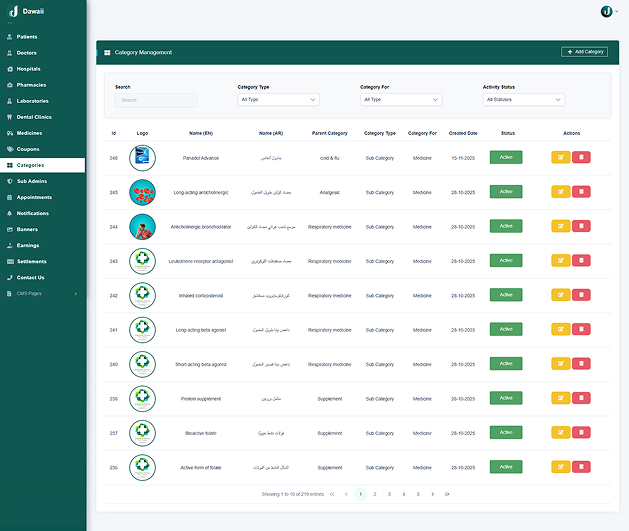Open the Category Type dropdown
Screen dimensions: 629x531
point(278,100)
